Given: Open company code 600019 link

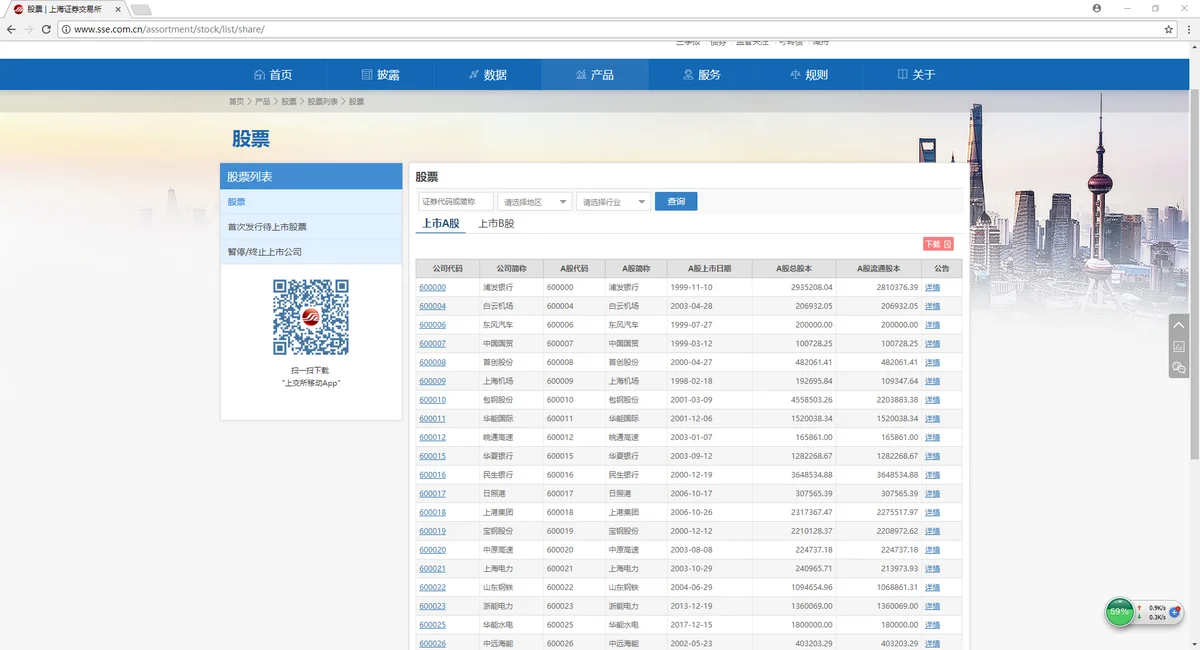Looking at the screenshot, I should 433,531.
